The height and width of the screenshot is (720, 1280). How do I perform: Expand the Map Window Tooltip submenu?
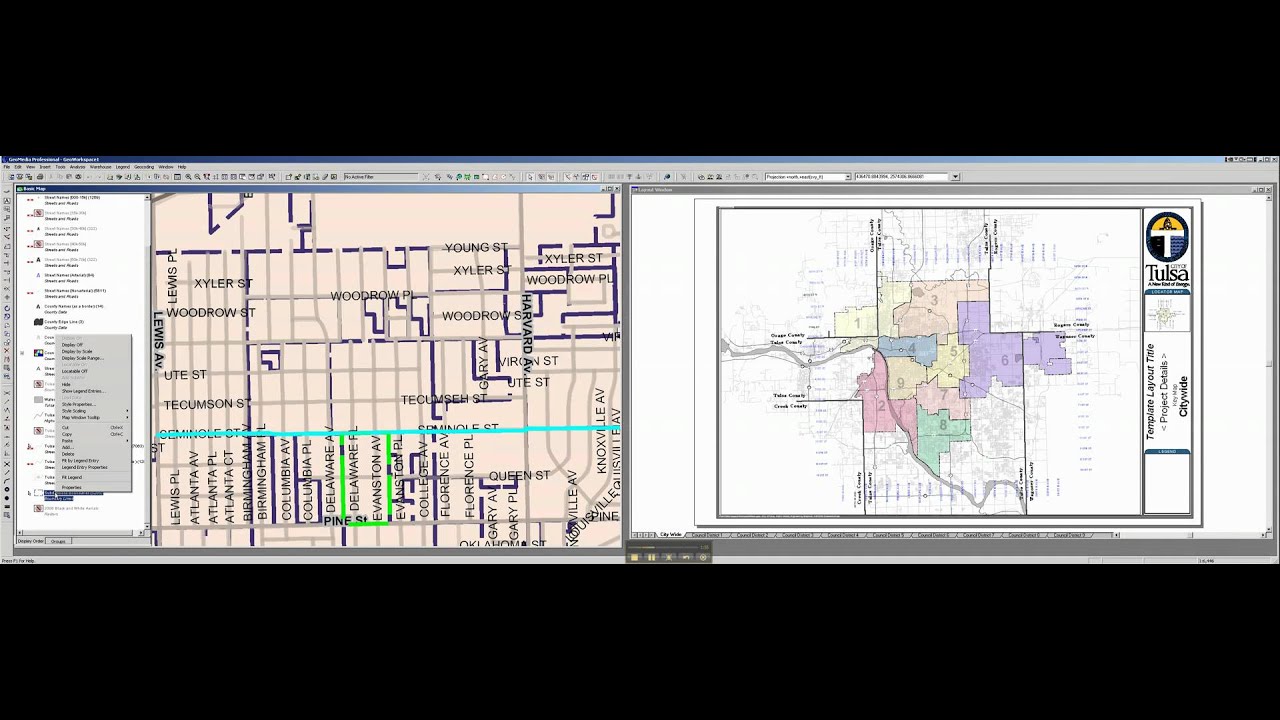pyautogui.click(x=92, y=417)
